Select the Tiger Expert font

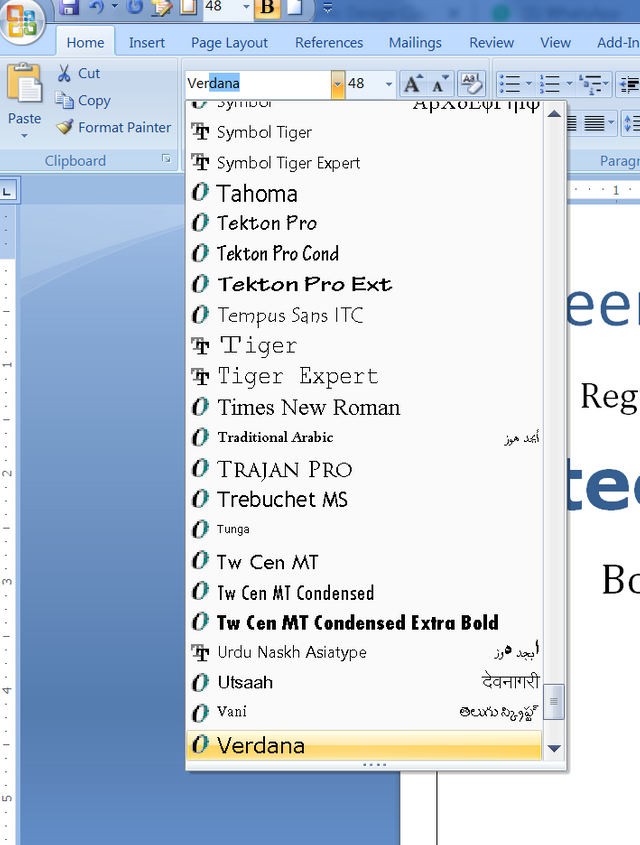click(364, 376)
